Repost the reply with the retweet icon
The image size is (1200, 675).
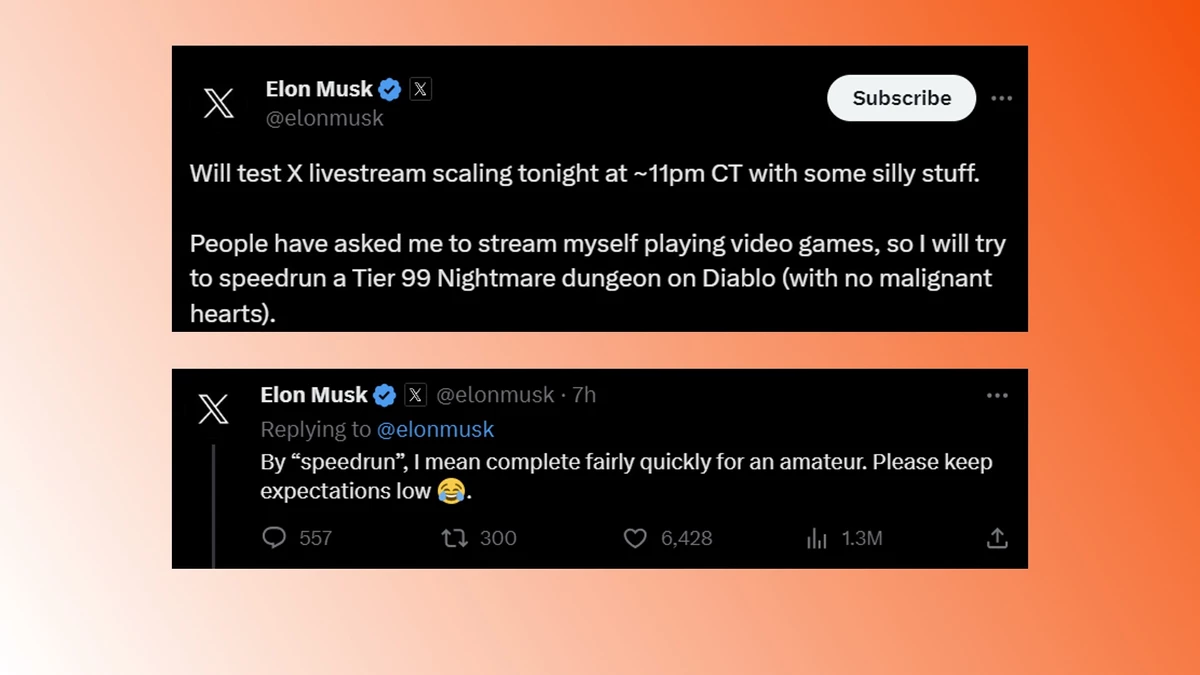pyautogui.click(x=454, y=538)
